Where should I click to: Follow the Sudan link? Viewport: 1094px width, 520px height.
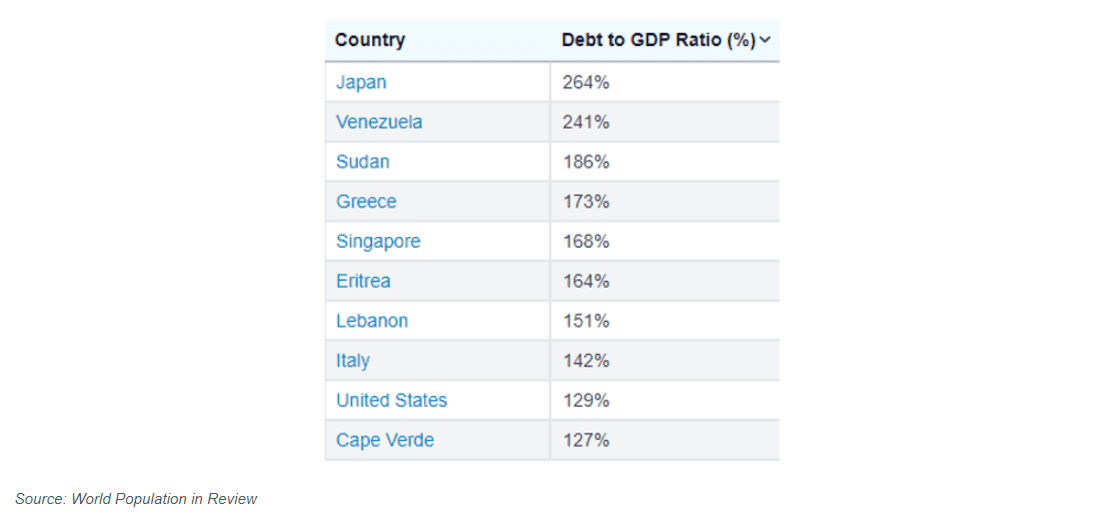pyautogui.click(x=363, y=162)
